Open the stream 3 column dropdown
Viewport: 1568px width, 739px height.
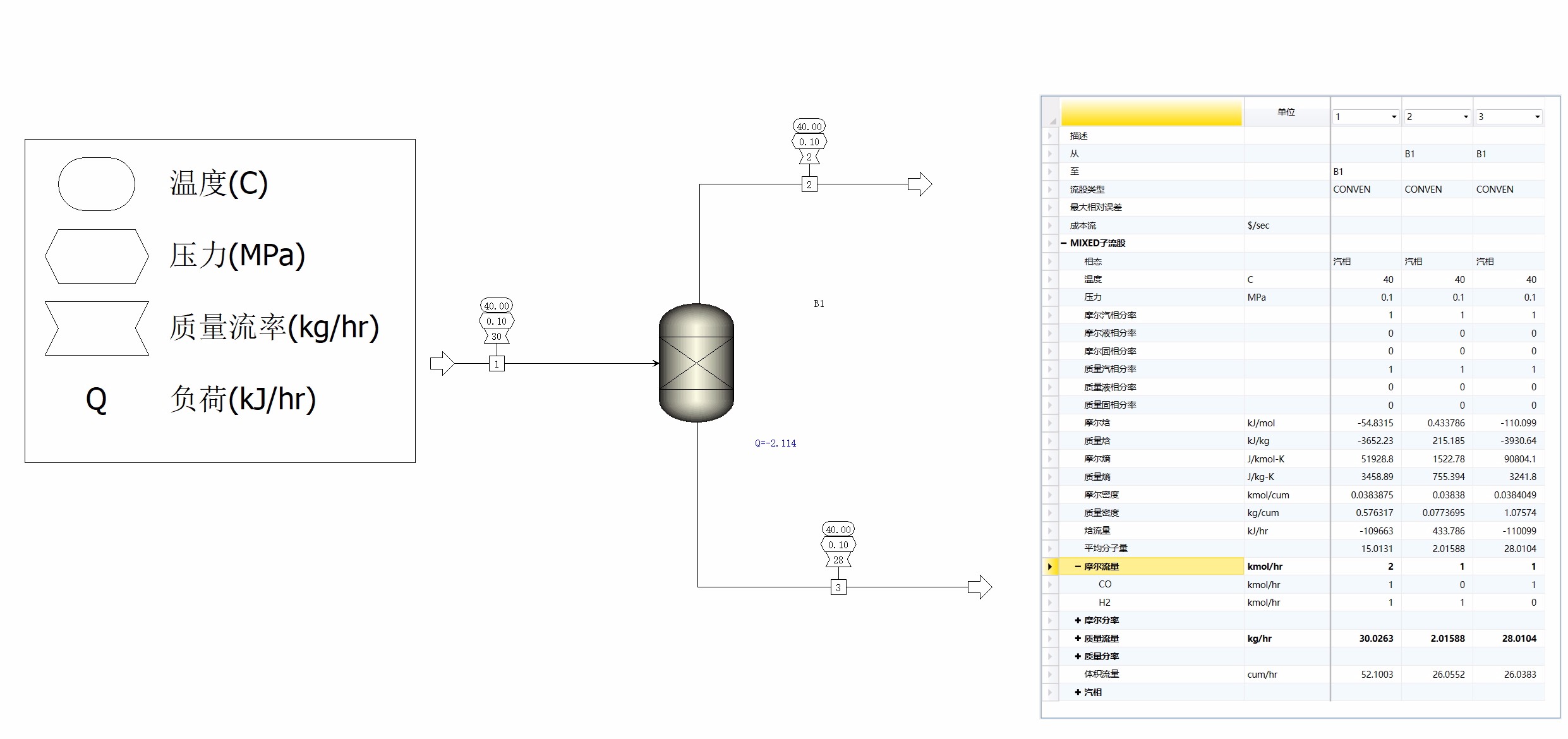(1537, 117)
